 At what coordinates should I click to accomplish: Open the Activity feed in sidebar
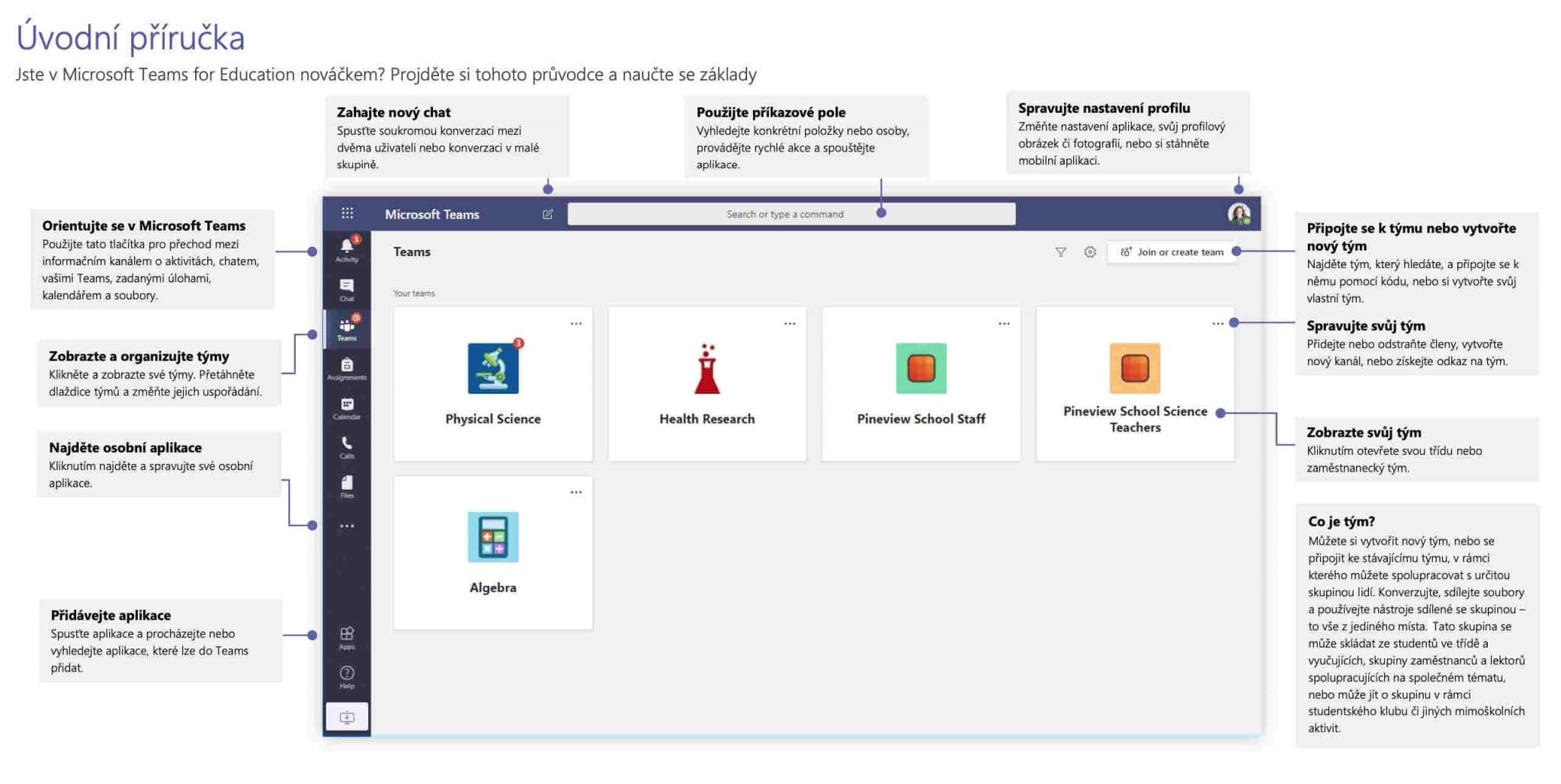pos(347,249)
